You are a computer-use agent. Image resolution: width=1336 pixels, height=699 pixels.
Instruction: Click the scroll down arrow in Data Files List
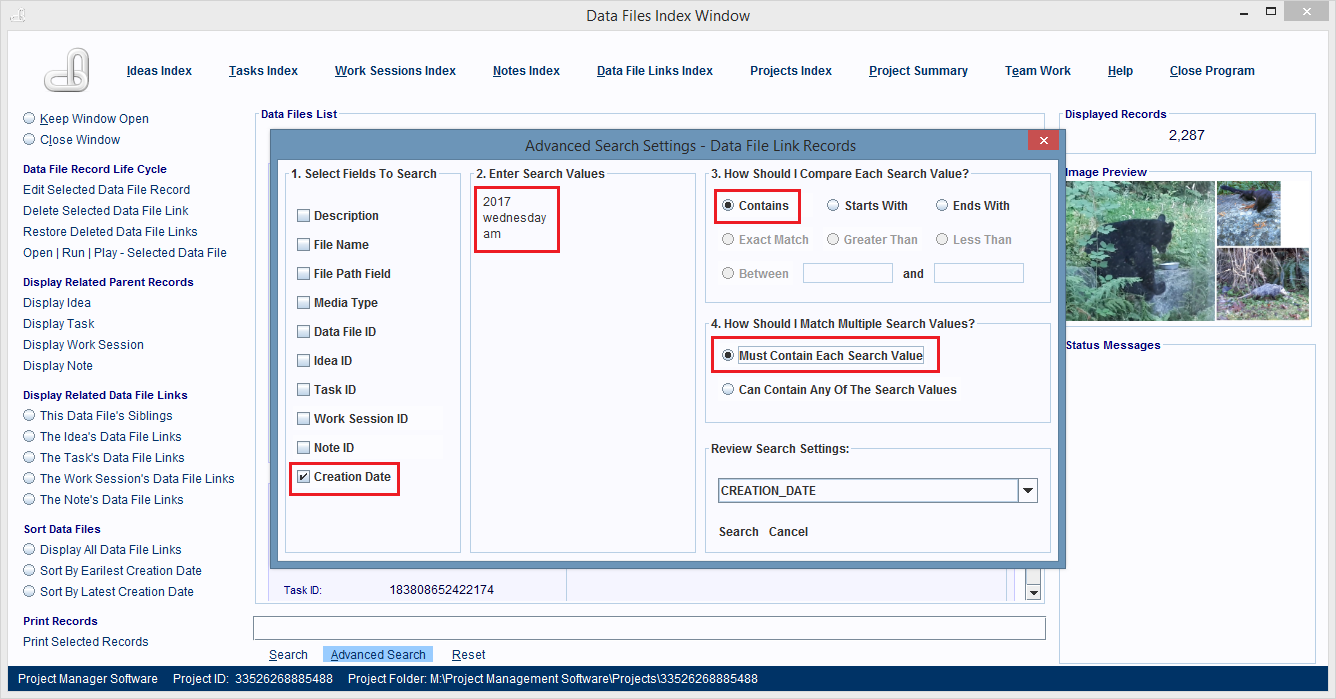(x=1034, y=593)
